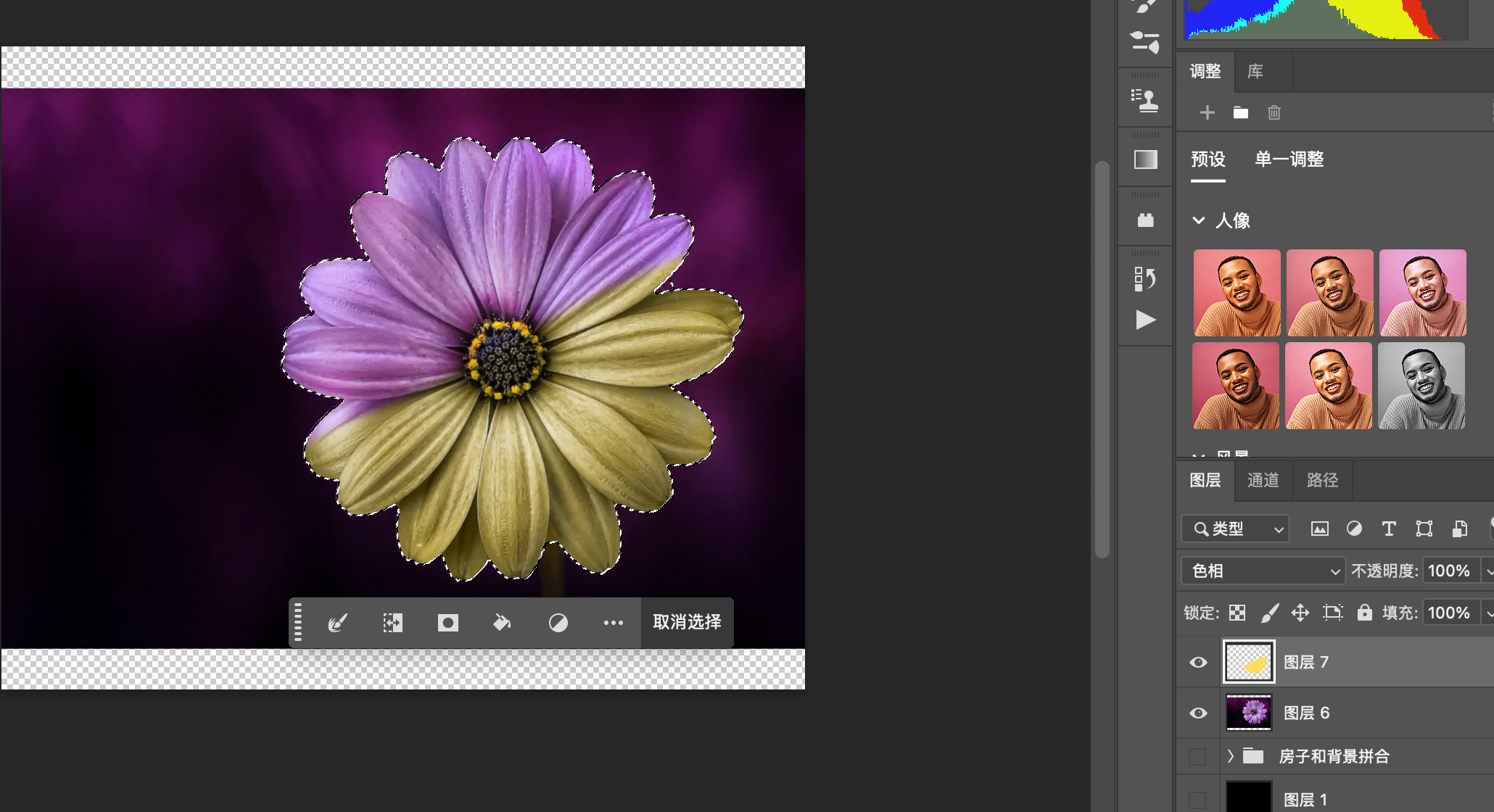Click the trash icon in Adjustments panel

[x=1274, y=112]
